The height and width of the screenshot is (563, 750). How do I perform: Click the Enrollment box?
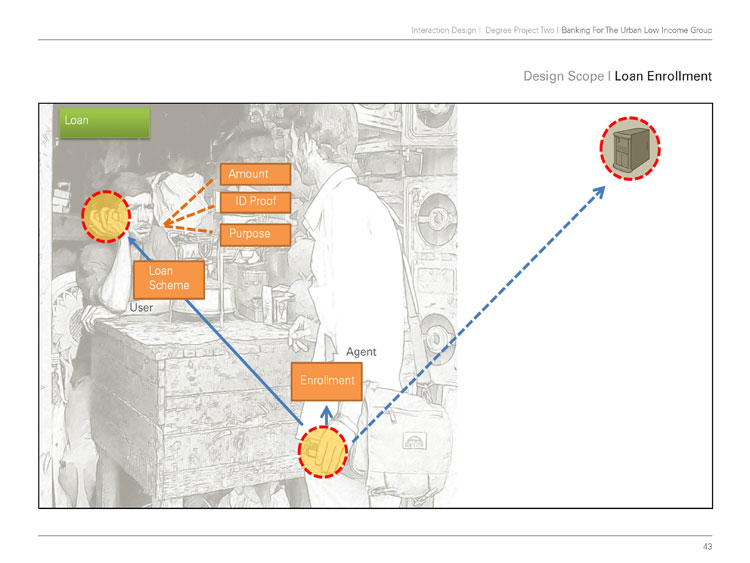click(x=327, y=381)
